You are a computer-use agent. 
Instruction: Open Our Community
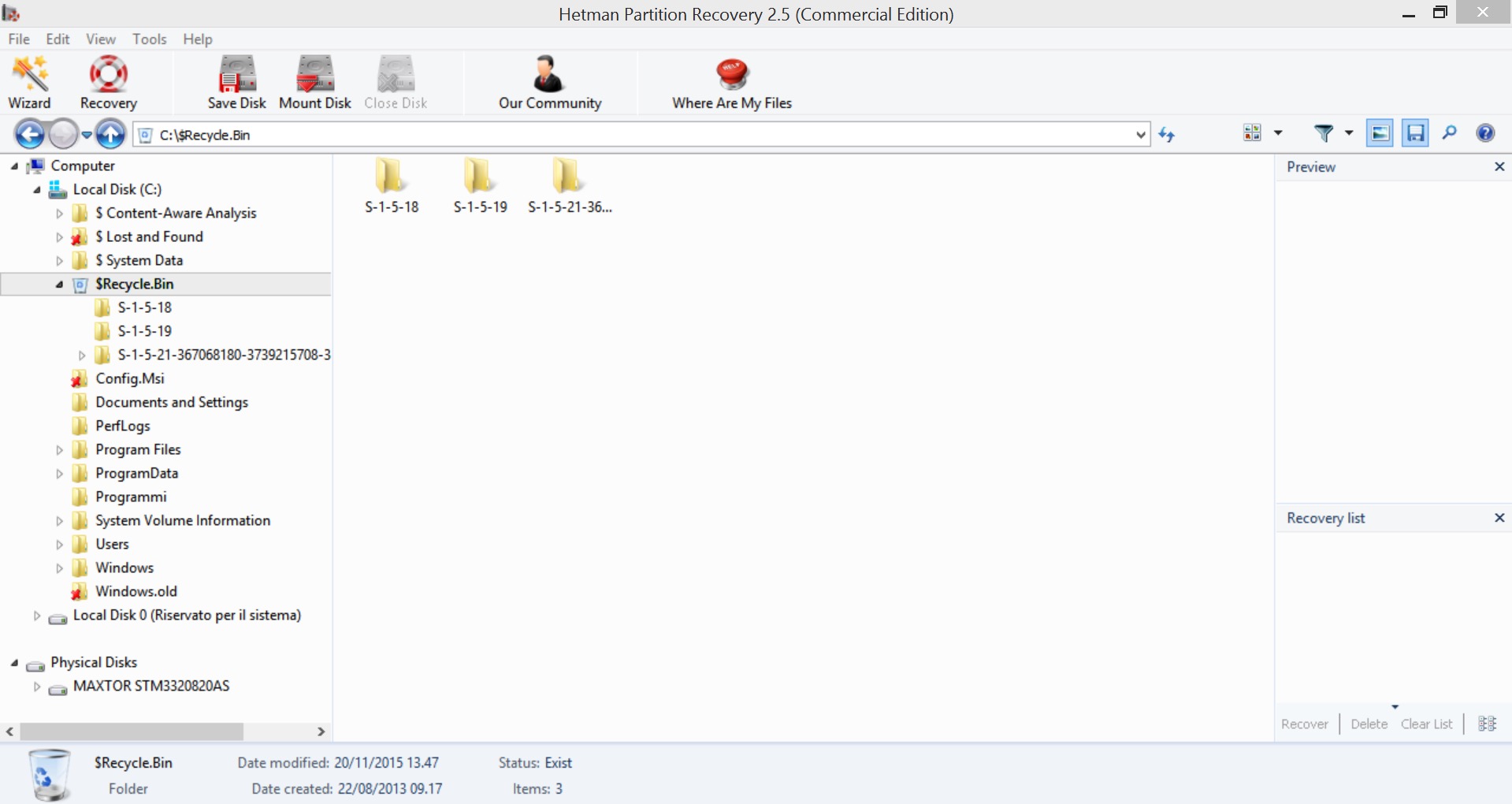[550, 82]
